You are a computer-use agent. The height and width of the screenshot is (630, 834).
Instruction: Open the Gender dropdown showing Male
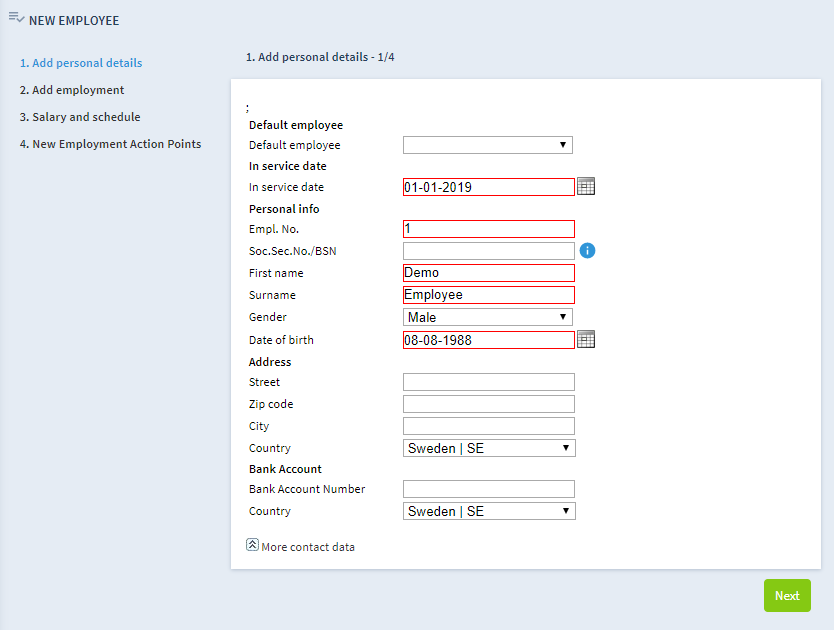pyautogui.click(x=488, y=317)
